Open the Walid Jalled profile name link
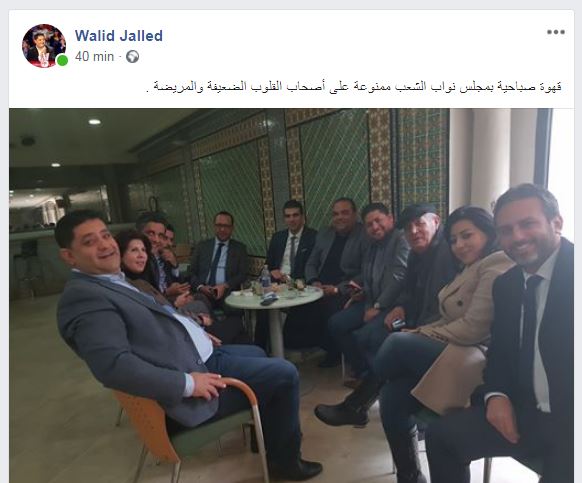Viewport: 582px width, 483px height. (119, 36)
